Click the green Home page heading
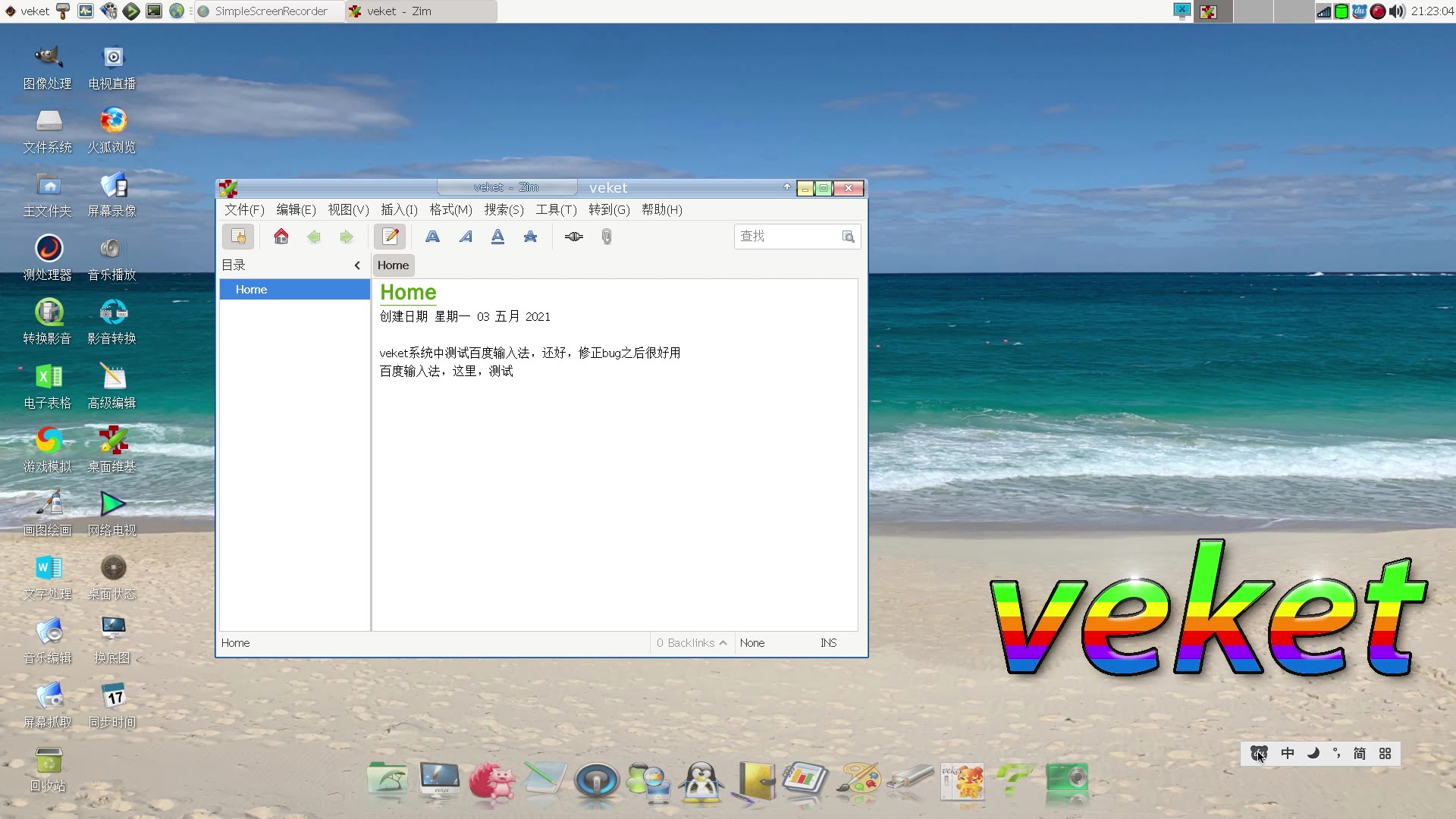1456x819 pixels. click(x=408, y=293)
